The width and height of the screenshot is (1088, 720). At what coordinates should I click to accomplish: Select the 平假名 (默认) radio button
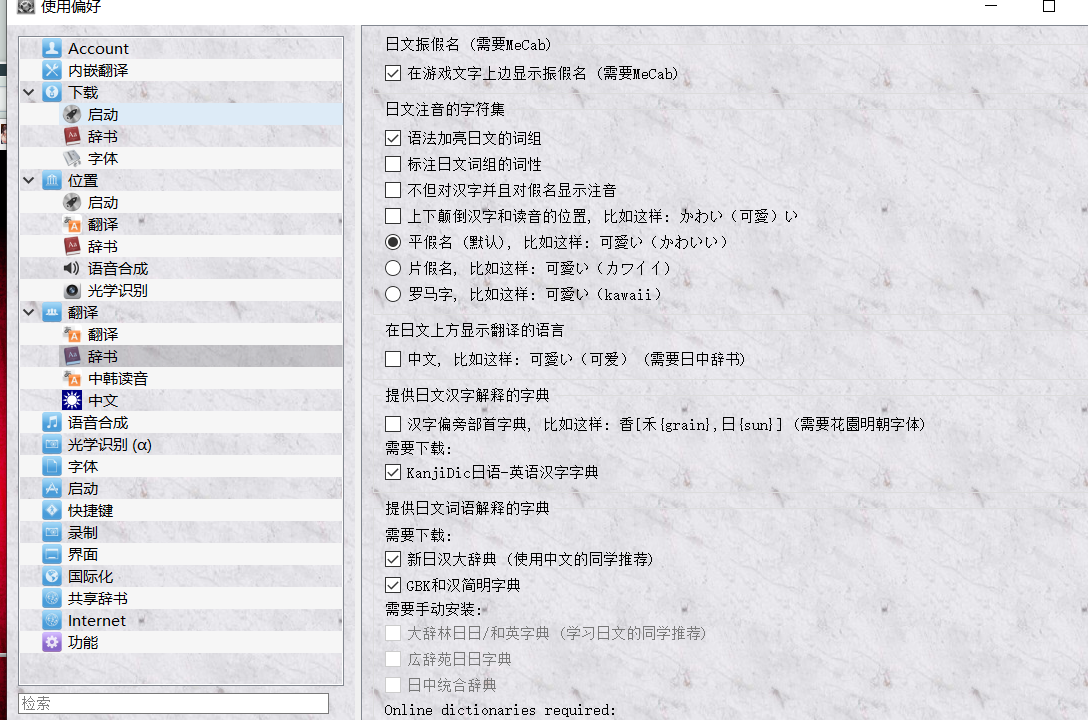coord(393,242)
